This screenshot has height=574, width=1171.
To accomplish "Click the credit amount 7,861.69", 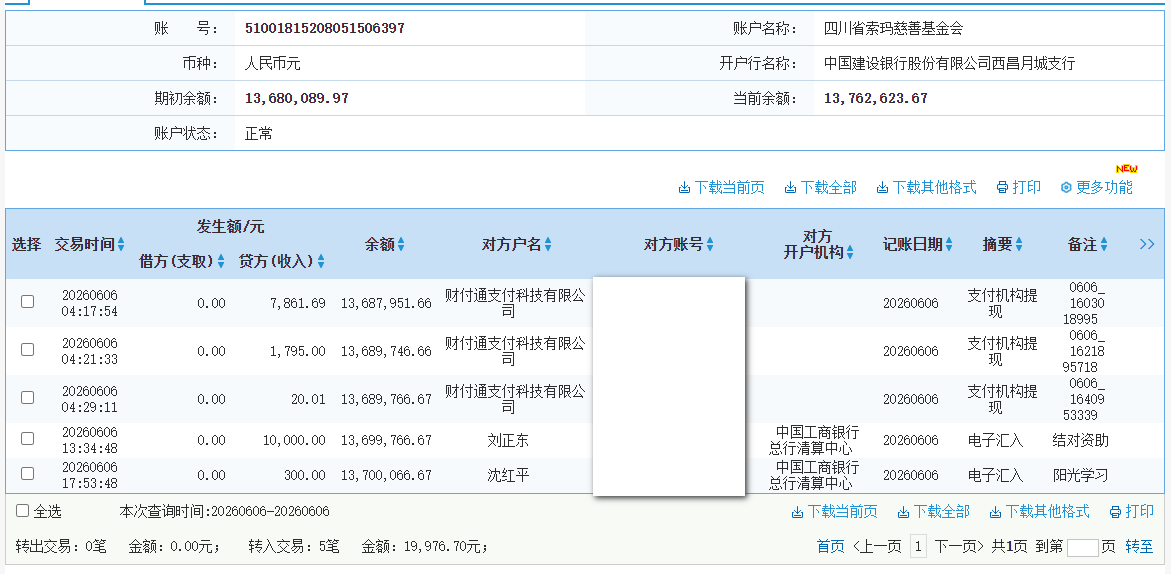I will tap(297, 303).
